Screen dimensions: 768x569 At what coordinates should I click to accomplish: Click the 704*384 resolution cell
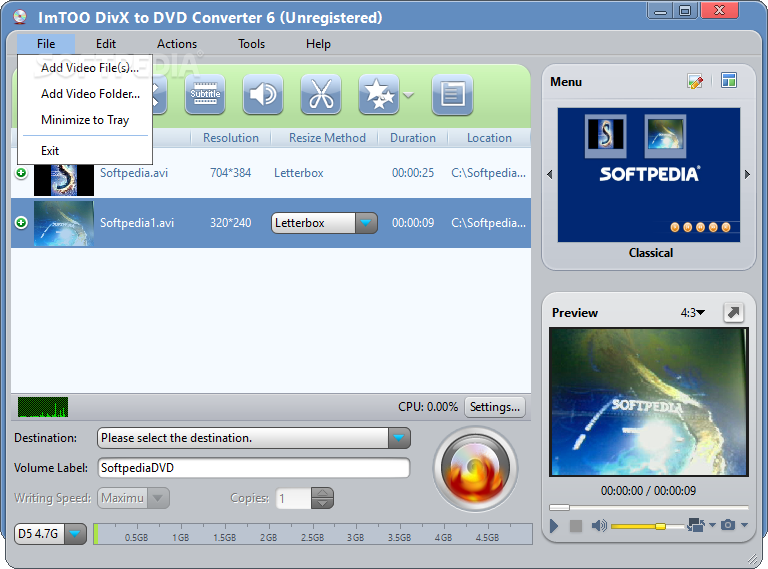click(230, 173)
